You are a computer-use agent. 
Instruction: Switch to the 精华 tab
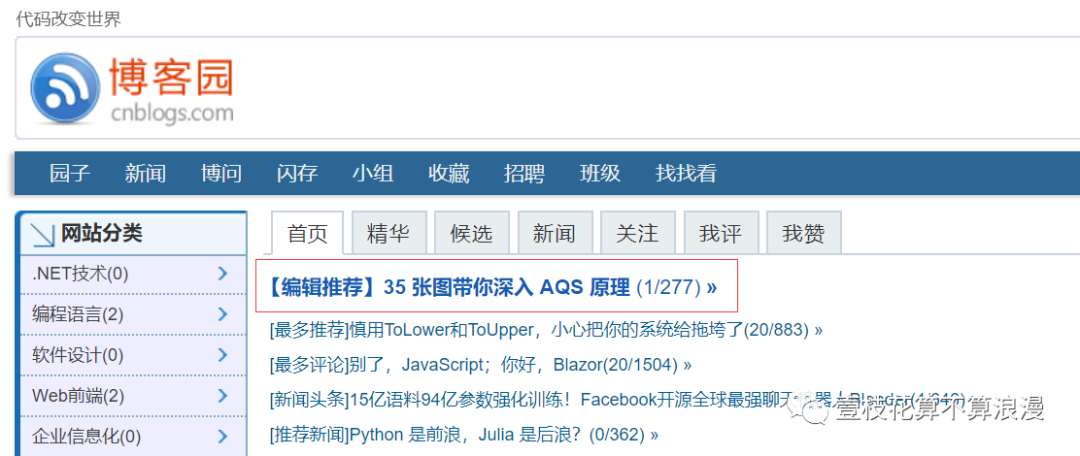(x=389, y=234)
